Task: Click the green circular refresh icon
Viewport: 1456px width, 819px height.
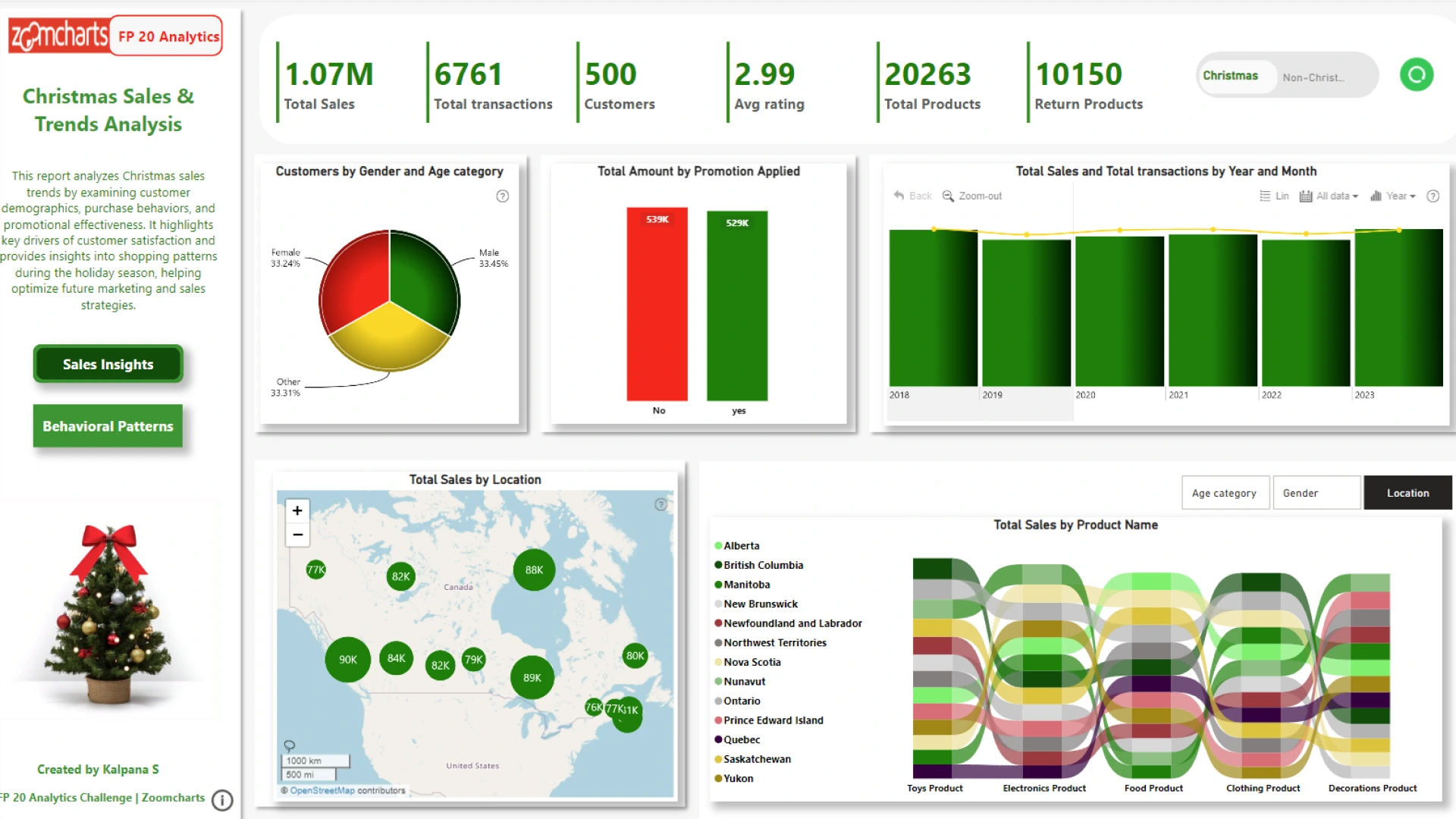Action: (x=1416, y=75)
